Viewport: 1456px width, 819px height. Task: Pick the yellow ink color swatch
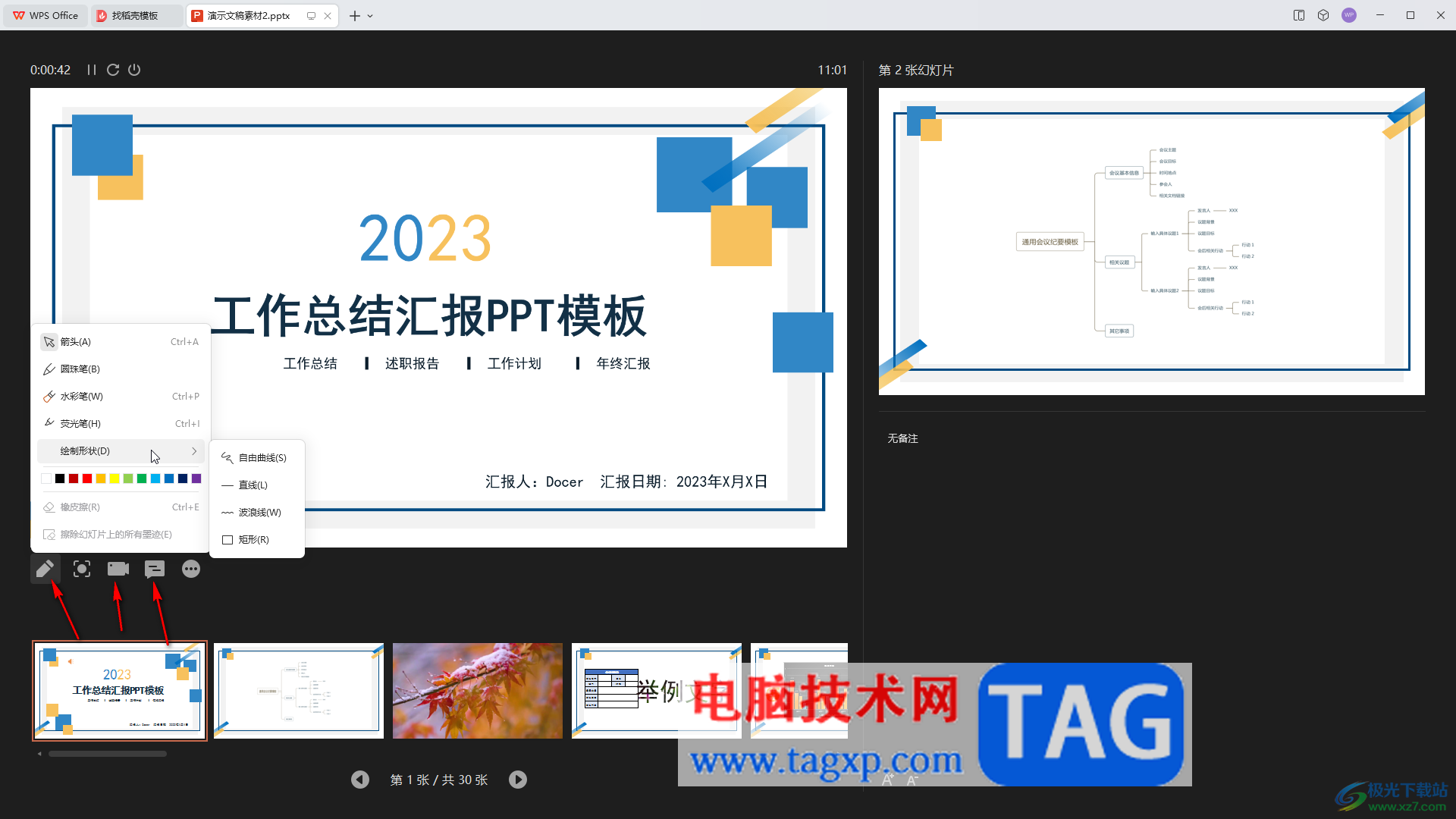pyautogui.click(x=115, y=479)
